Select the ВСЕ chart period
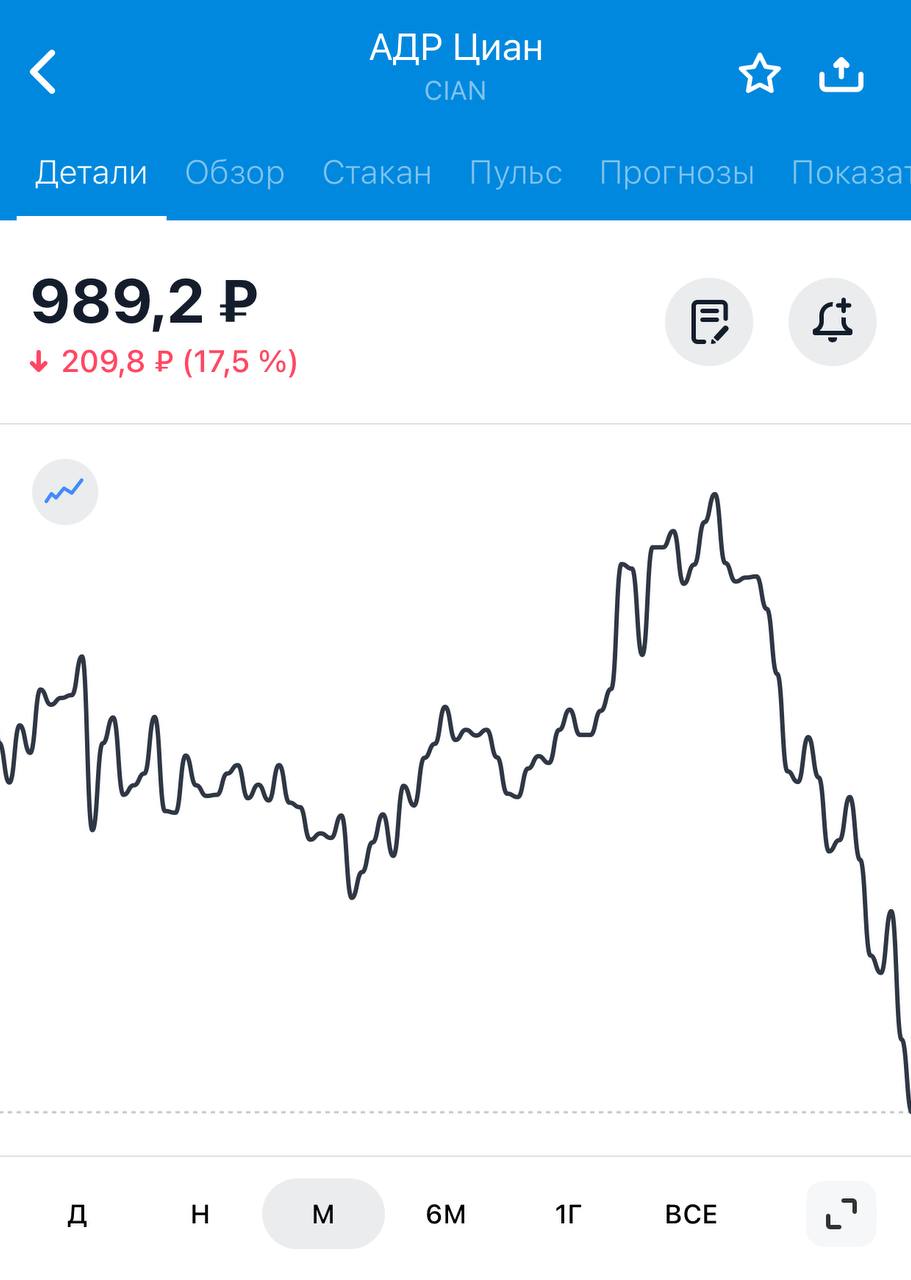This screenshot has width=911, height=1280. tap(691, 1214)
